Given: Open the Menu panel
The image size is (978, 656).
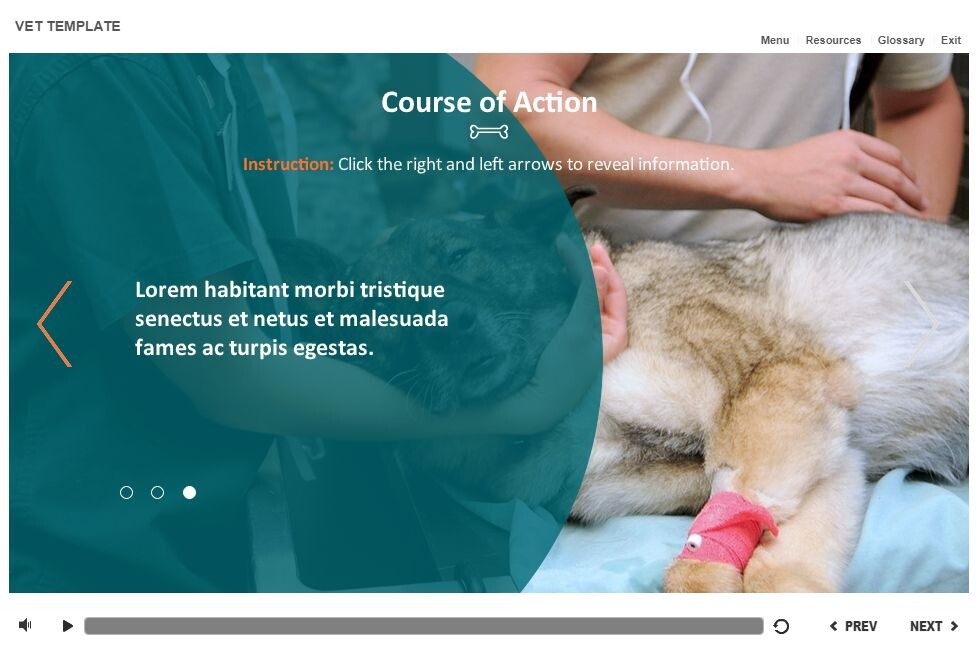Looking at the screenshot, I should (x=775, y=40).
